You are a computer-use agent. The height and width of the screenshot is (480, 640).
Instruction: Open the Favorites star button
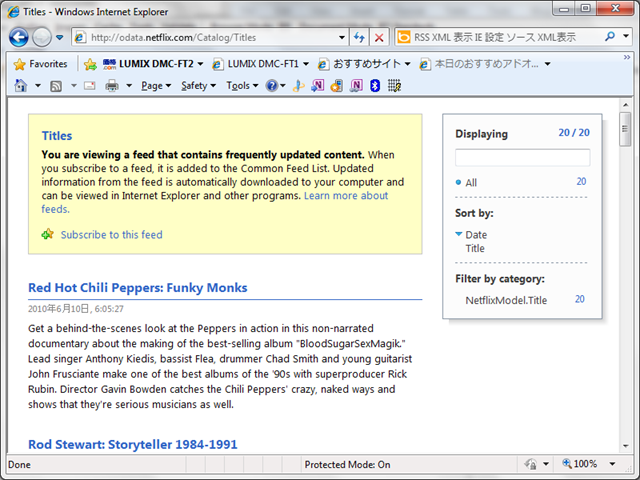click(x=38, y=64)
